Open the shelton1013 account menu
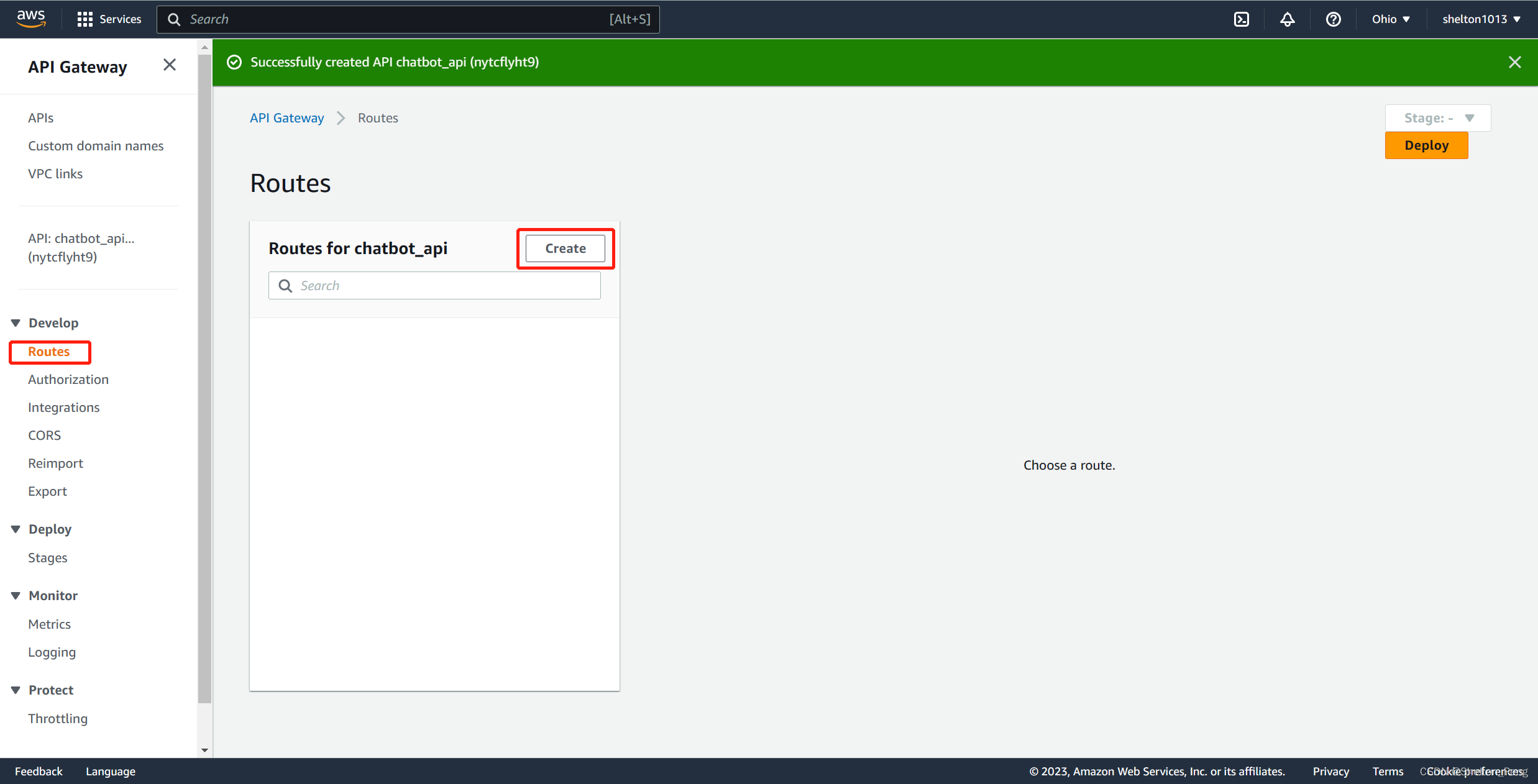The height and width of the screenshot is (784, 1538). tap(1481, 19)
